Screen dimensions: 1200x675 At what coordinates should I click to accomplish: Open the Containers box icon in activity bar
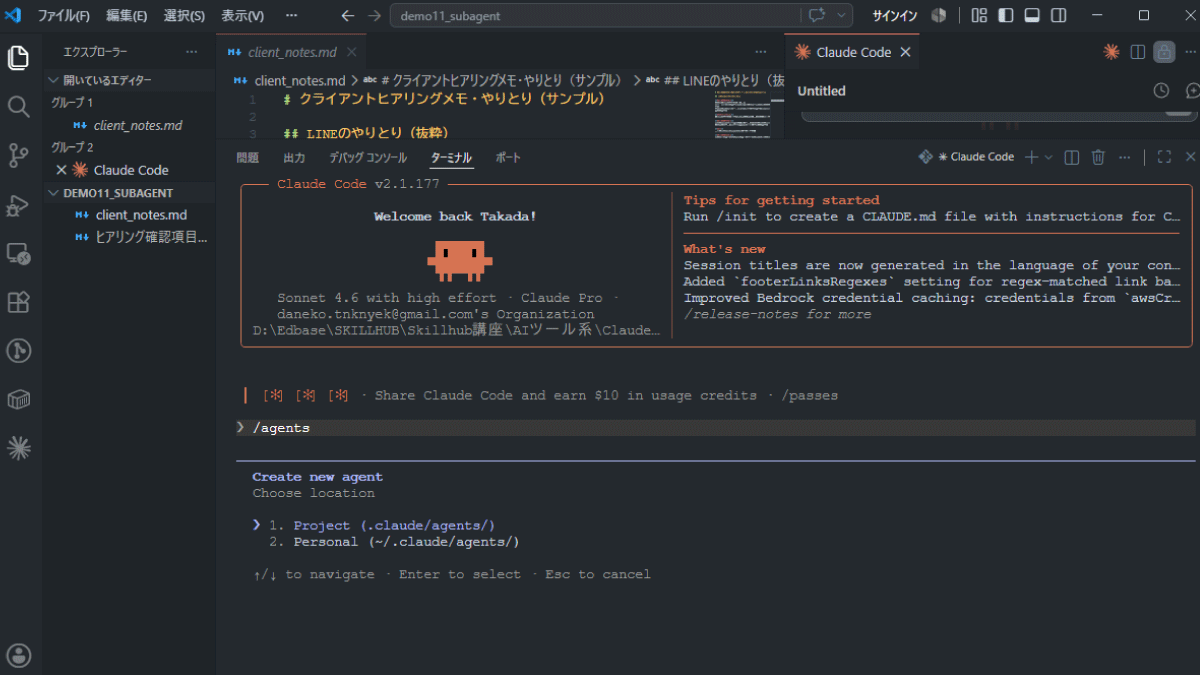click(x=18, y=399)
